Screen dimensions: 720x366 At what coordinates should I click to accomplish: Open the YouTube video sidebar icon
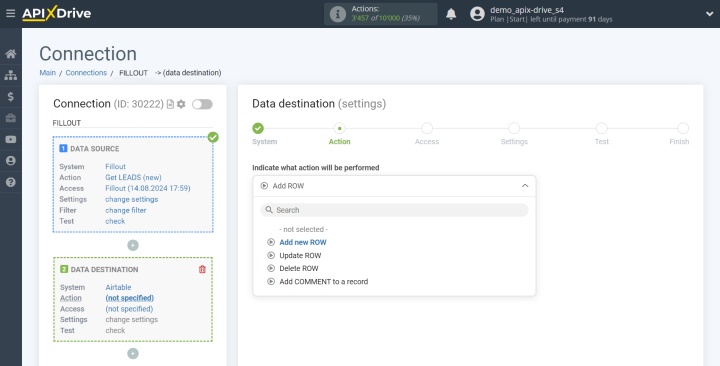click(x=11, y=139)
